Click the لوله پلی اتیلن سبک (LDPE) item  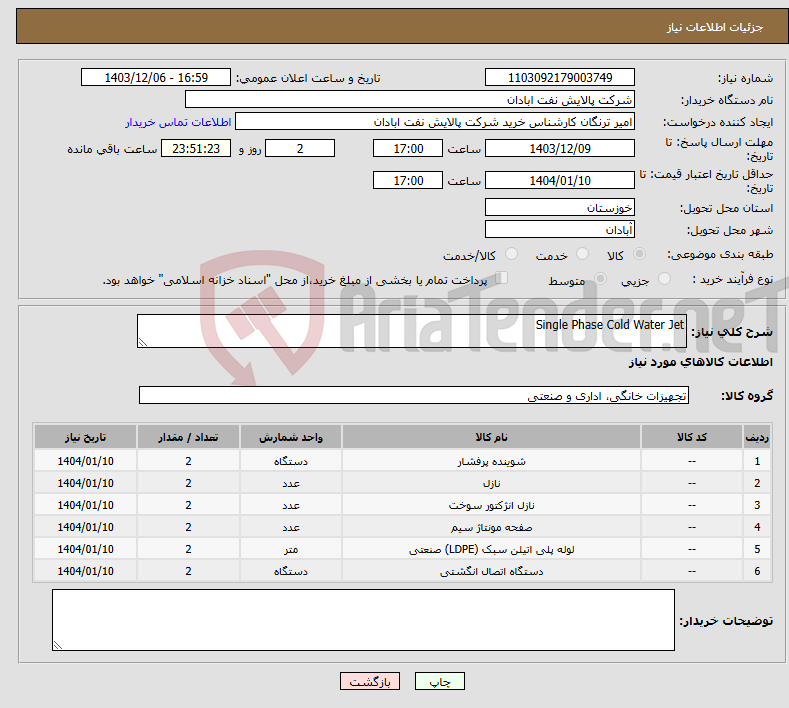pos(491,549)
